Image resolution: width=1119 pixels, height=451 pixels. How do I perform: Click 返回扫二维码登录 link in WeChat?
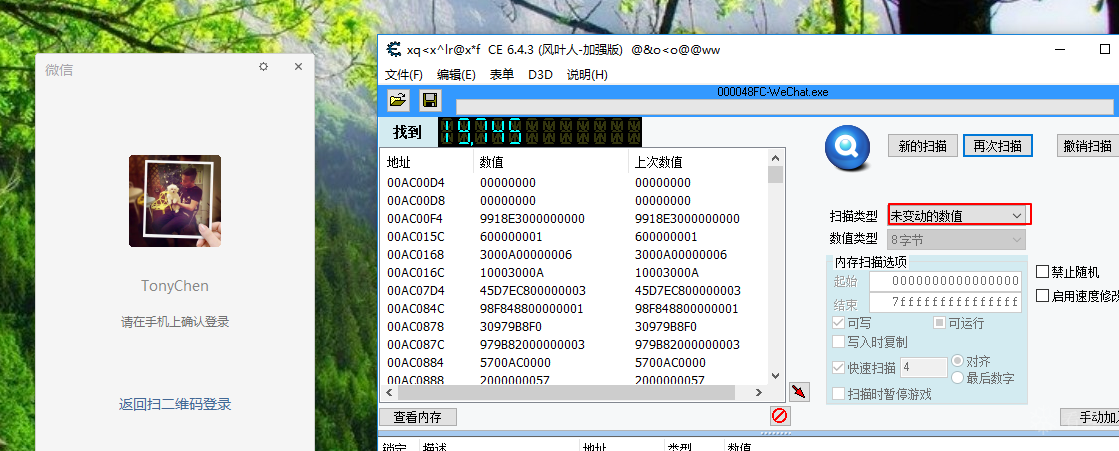pyautogui.click(x=175, y=405)
